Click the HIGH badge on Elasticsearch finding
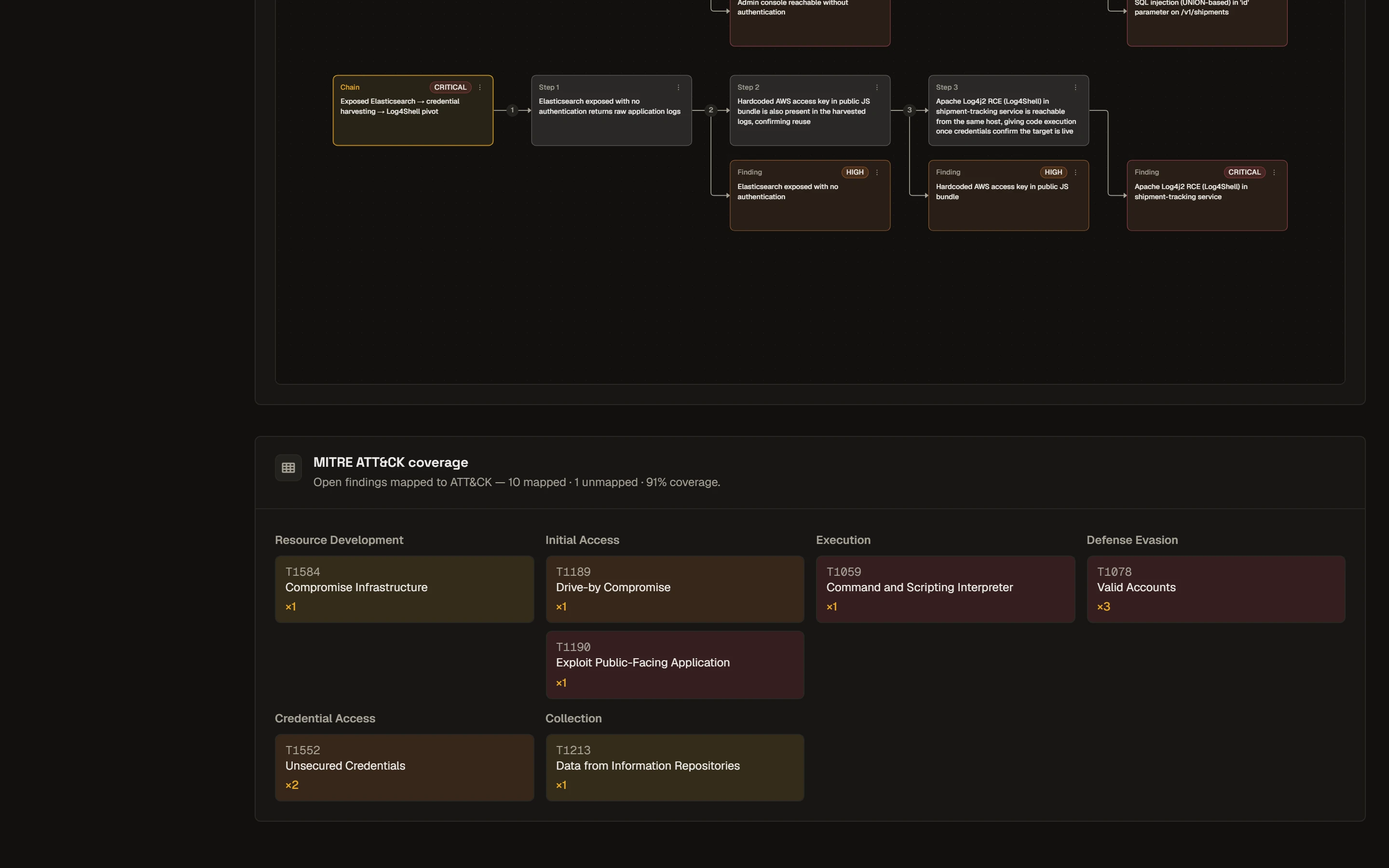The width and height of the screenshot is (1389, 868). coord(855,172)
